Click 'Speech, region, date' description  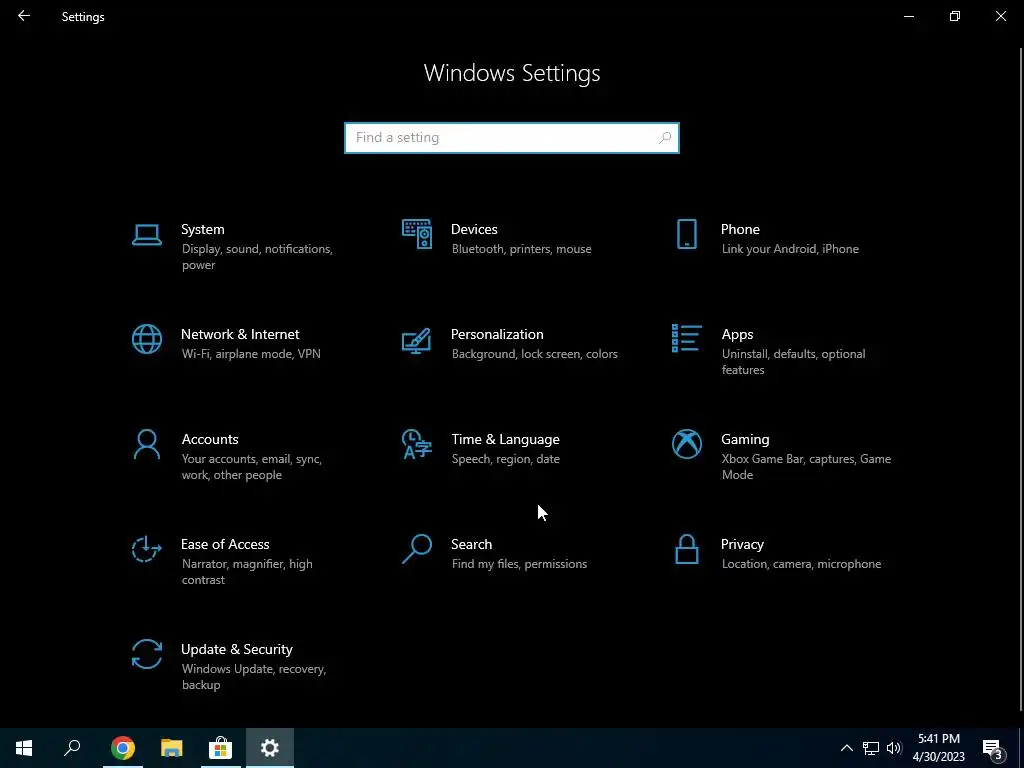[505, 459]
